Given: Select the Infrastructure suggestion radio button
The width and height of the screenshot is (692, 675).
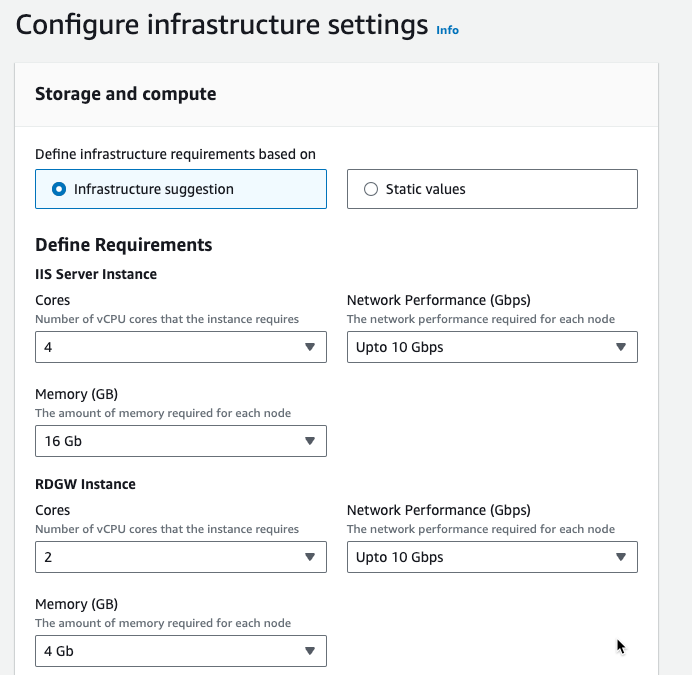Looking at the screenshot, I should [59, 189].
